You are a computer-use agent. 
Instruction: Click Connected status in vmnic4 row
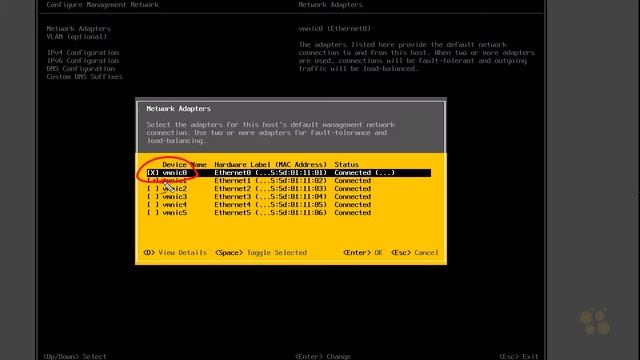coord(353,204)
